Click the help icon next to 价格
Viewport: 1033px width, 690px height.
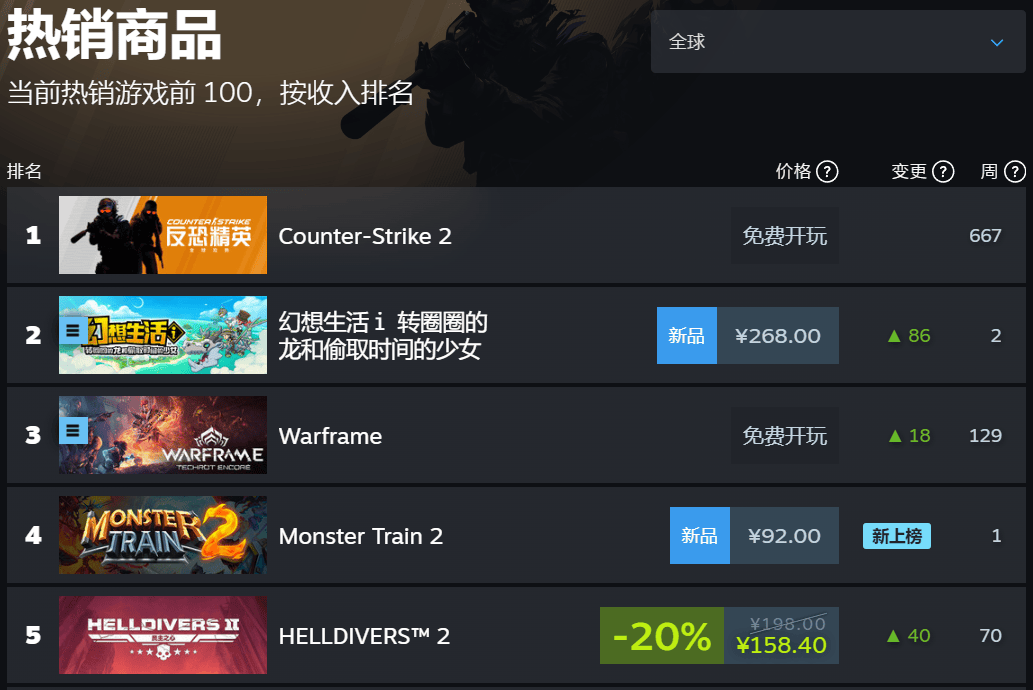pyautogui.click(x=827, y=172)
